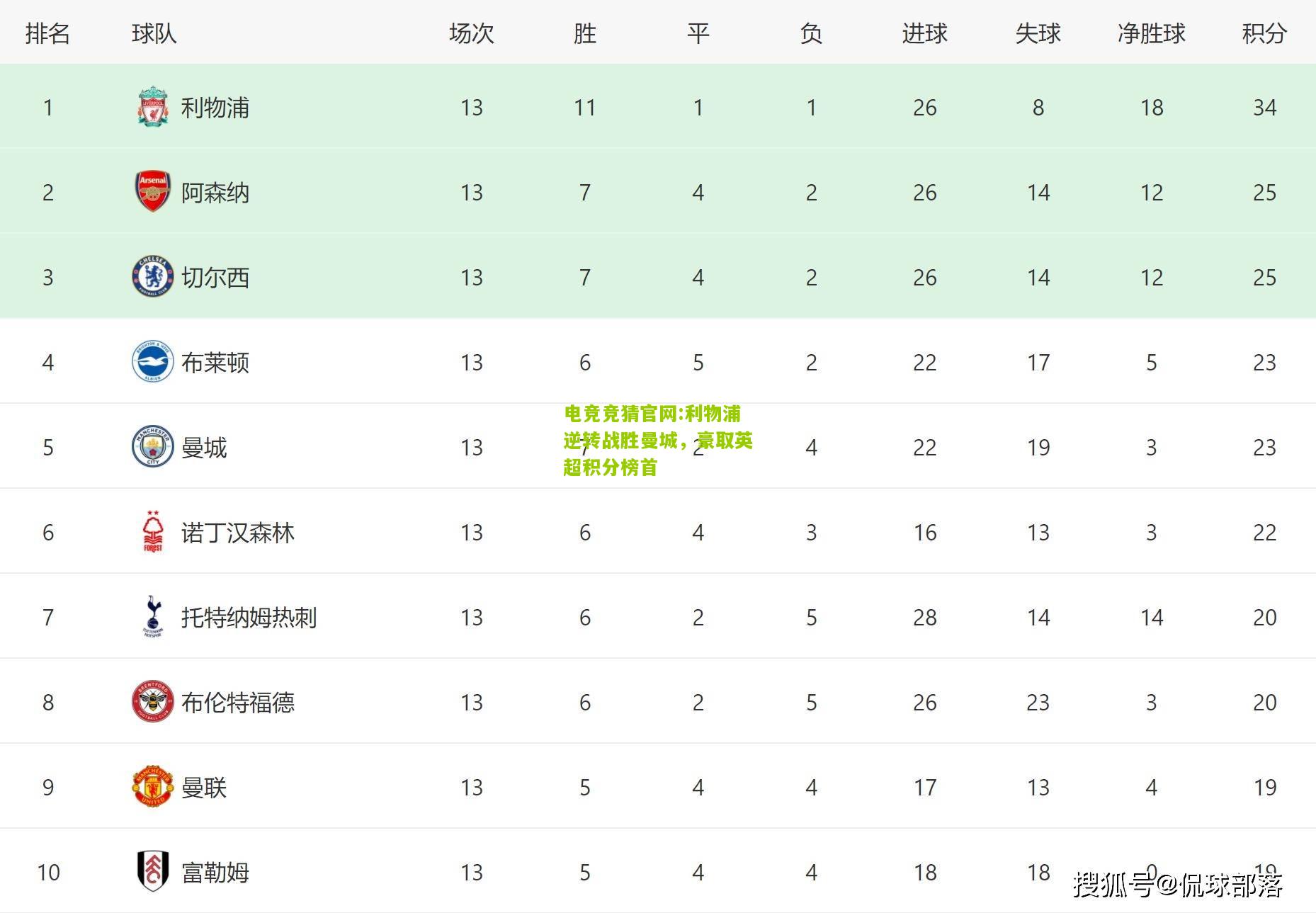
Task: Open the 利物浦 team name link
Action: coord(215,108)
